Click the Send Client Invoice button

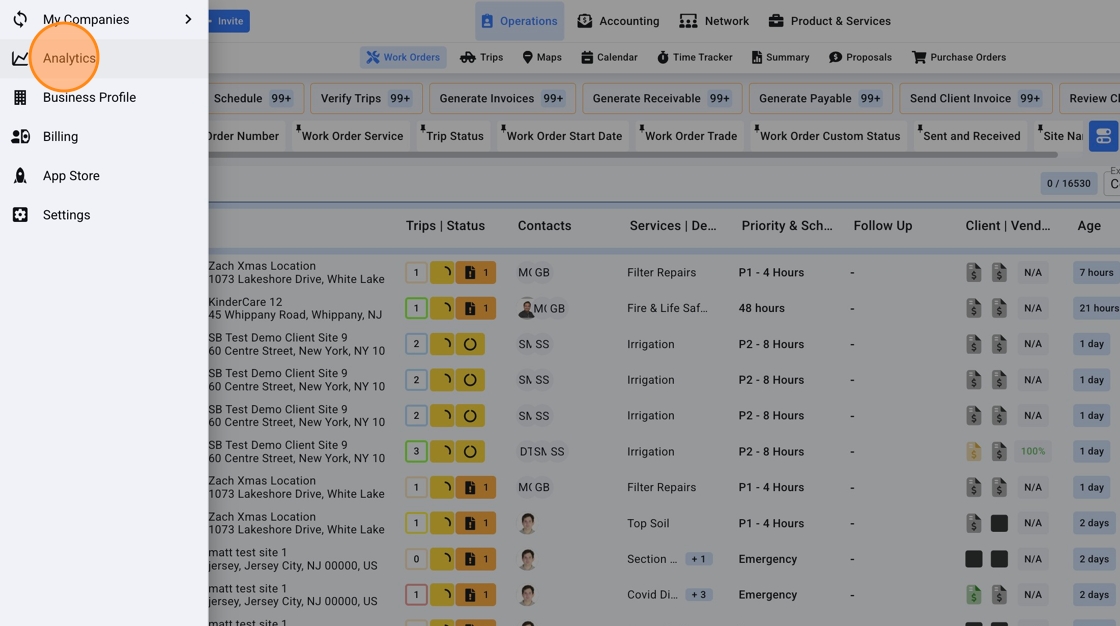click(x=976, y=99)
